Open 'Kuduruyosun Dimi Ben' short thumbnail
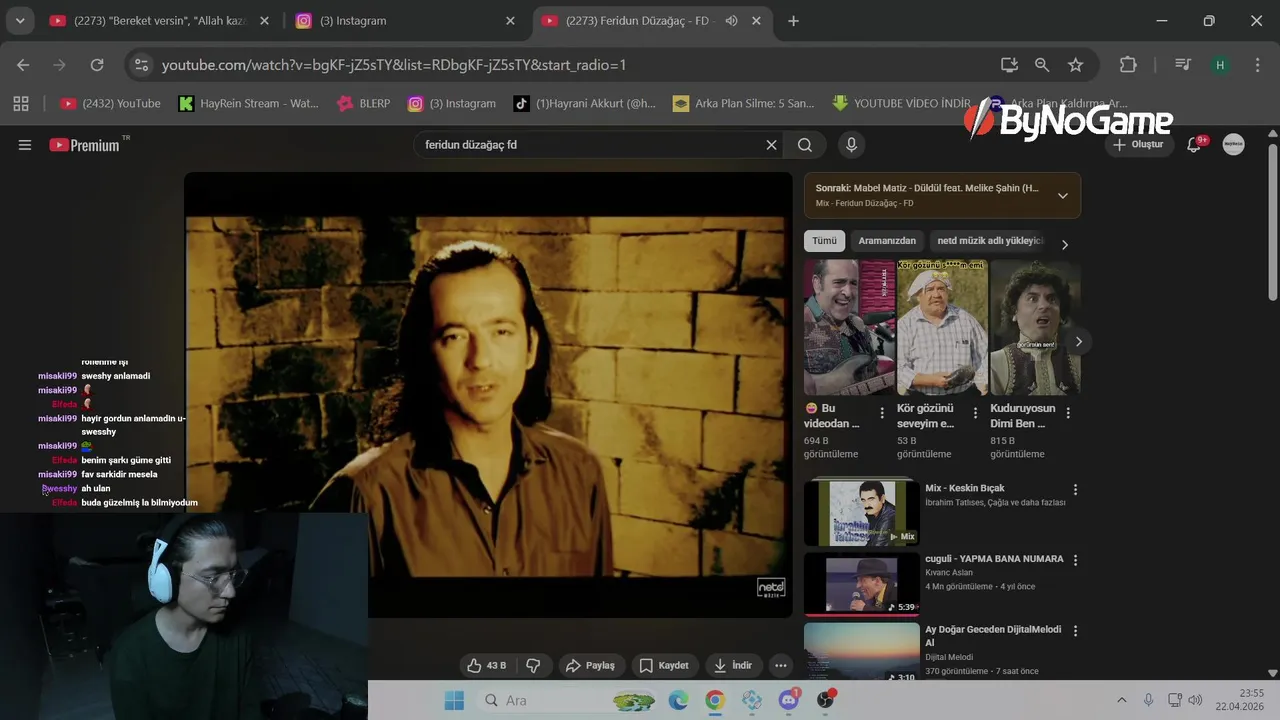1280x720 pixels. pos(1035,328)
